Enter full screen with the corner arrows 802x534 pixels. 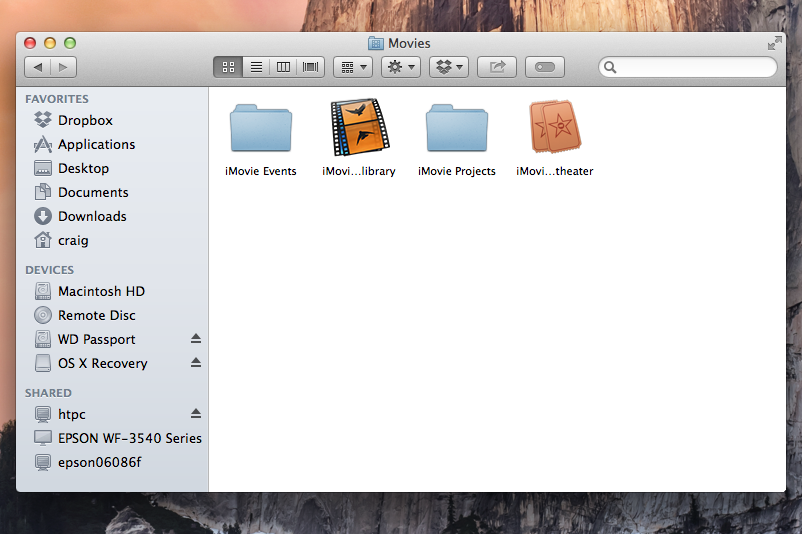pyautogui.click(x=774, y=43)
